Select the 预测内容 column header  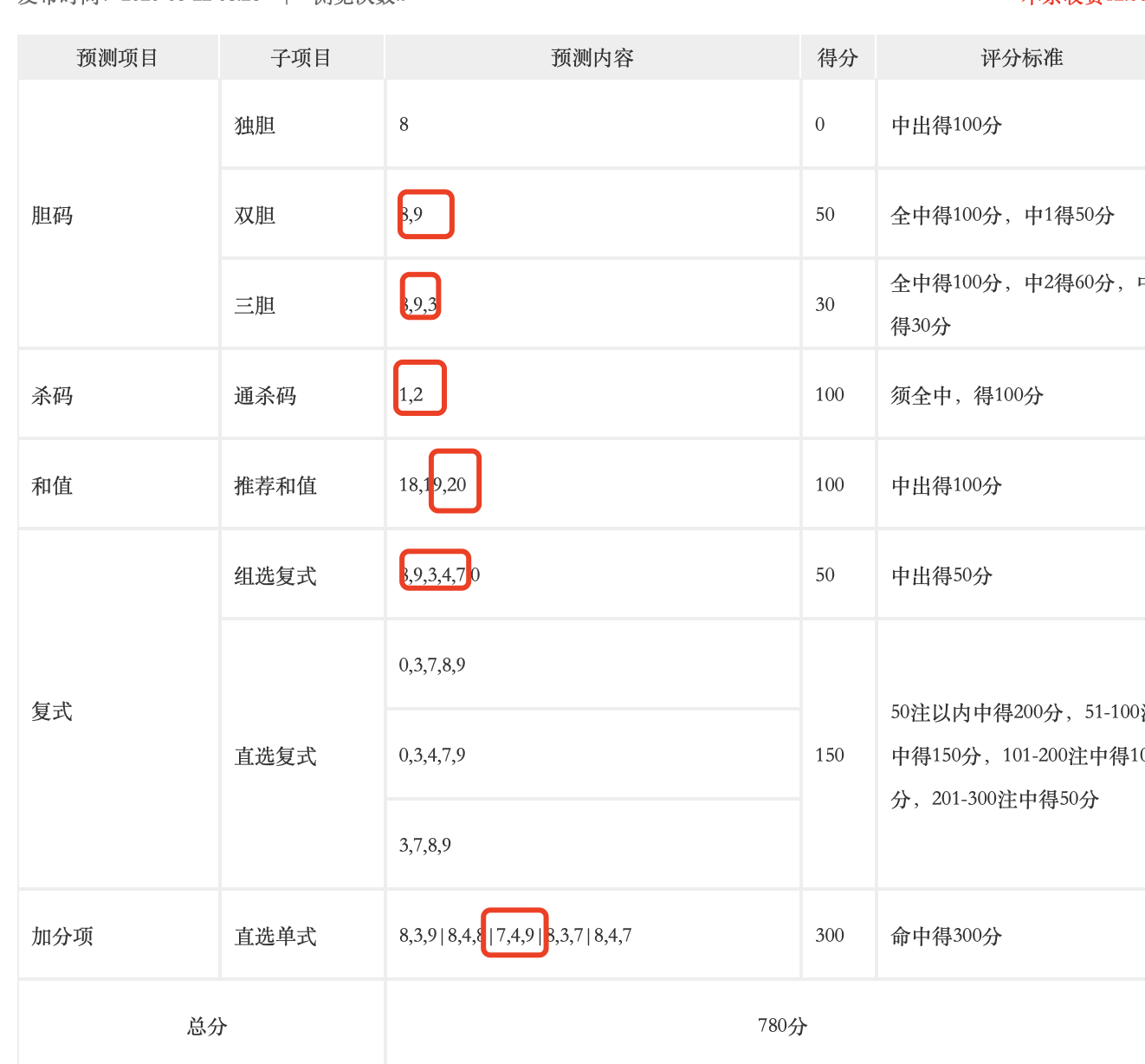[x=592, y=58]
